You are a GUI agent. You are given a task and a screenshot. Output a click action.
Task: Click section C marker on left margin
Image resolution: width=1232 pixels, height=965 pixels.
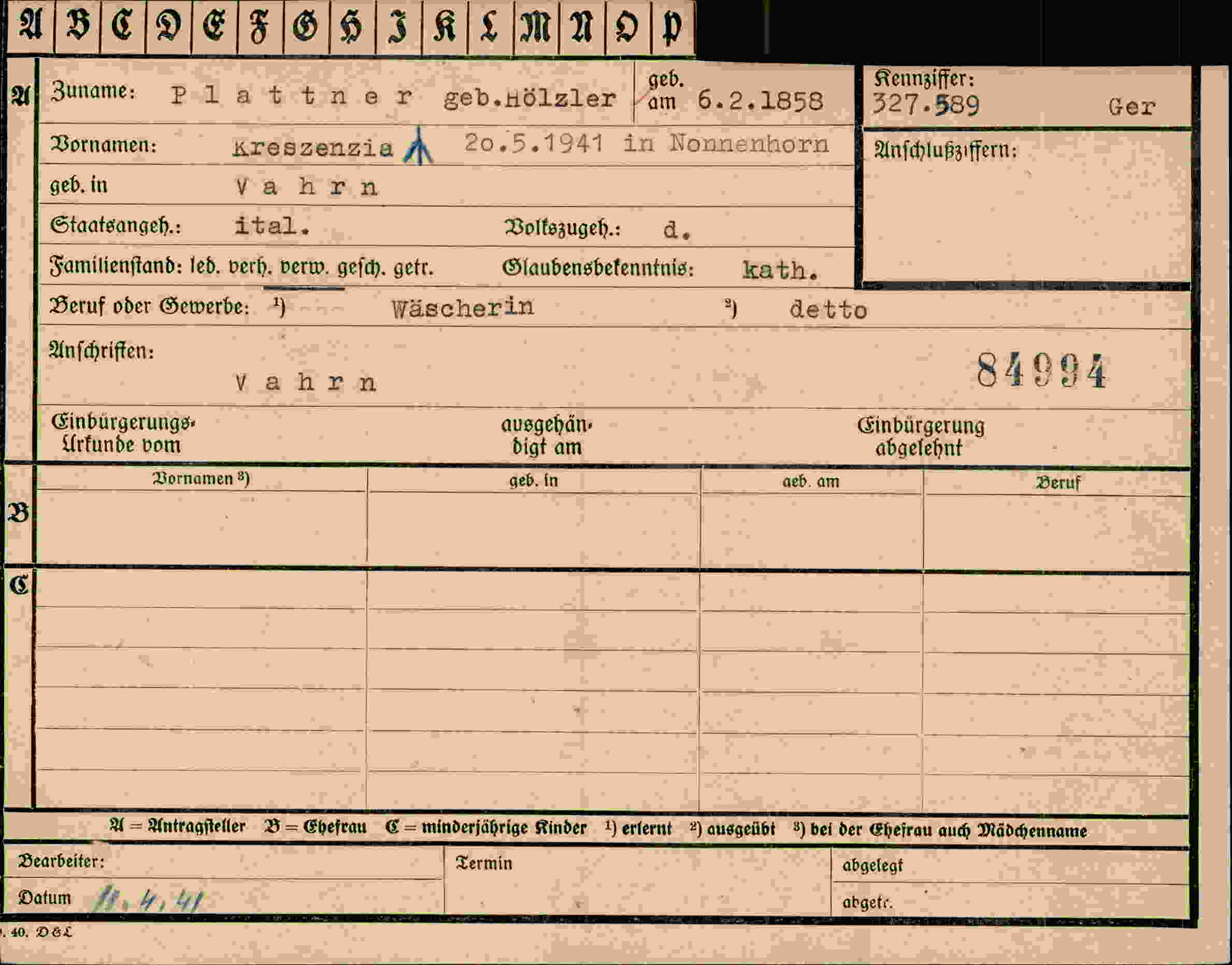19,585
